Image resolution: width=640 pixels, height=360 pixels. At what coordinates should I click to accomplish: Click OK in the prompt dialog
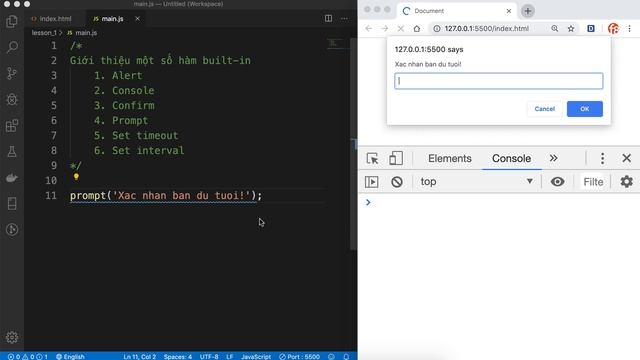(x=584, y=109)
